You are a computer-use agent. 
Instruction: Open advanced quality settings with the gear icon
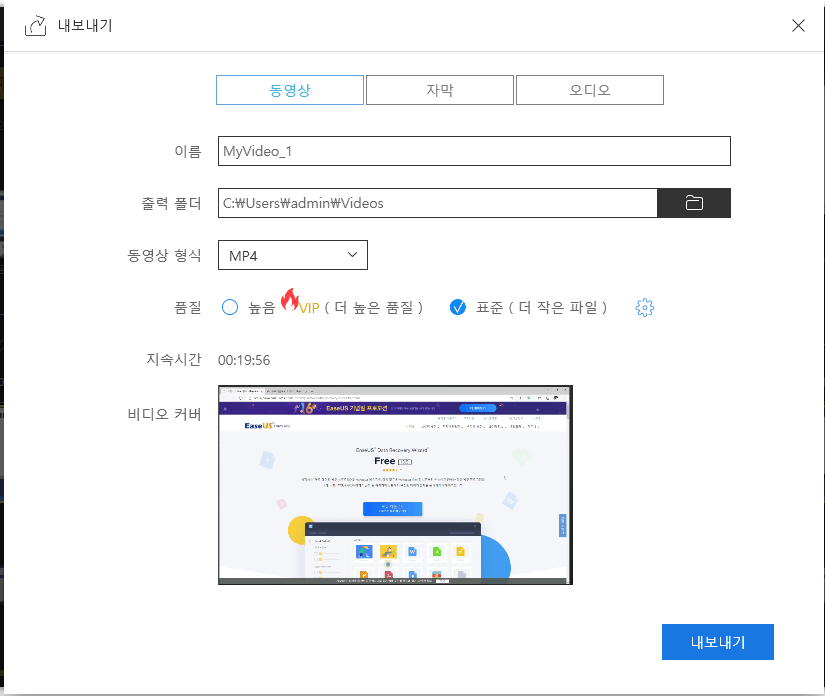tap(644, 307)
